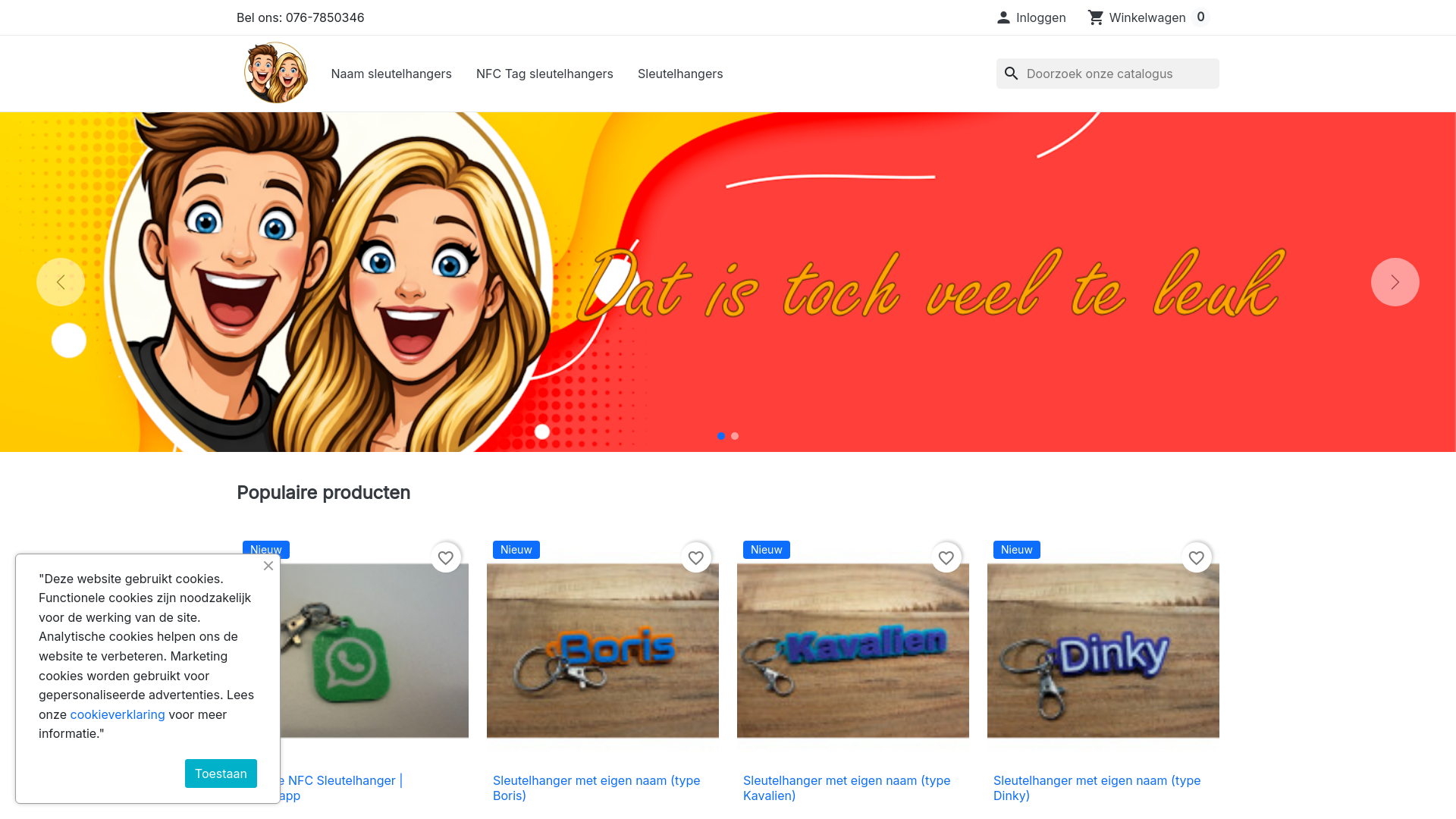This screenshot has width=1456, height=819.
Task: Click the search magnifier icon
Action: 1011,74
